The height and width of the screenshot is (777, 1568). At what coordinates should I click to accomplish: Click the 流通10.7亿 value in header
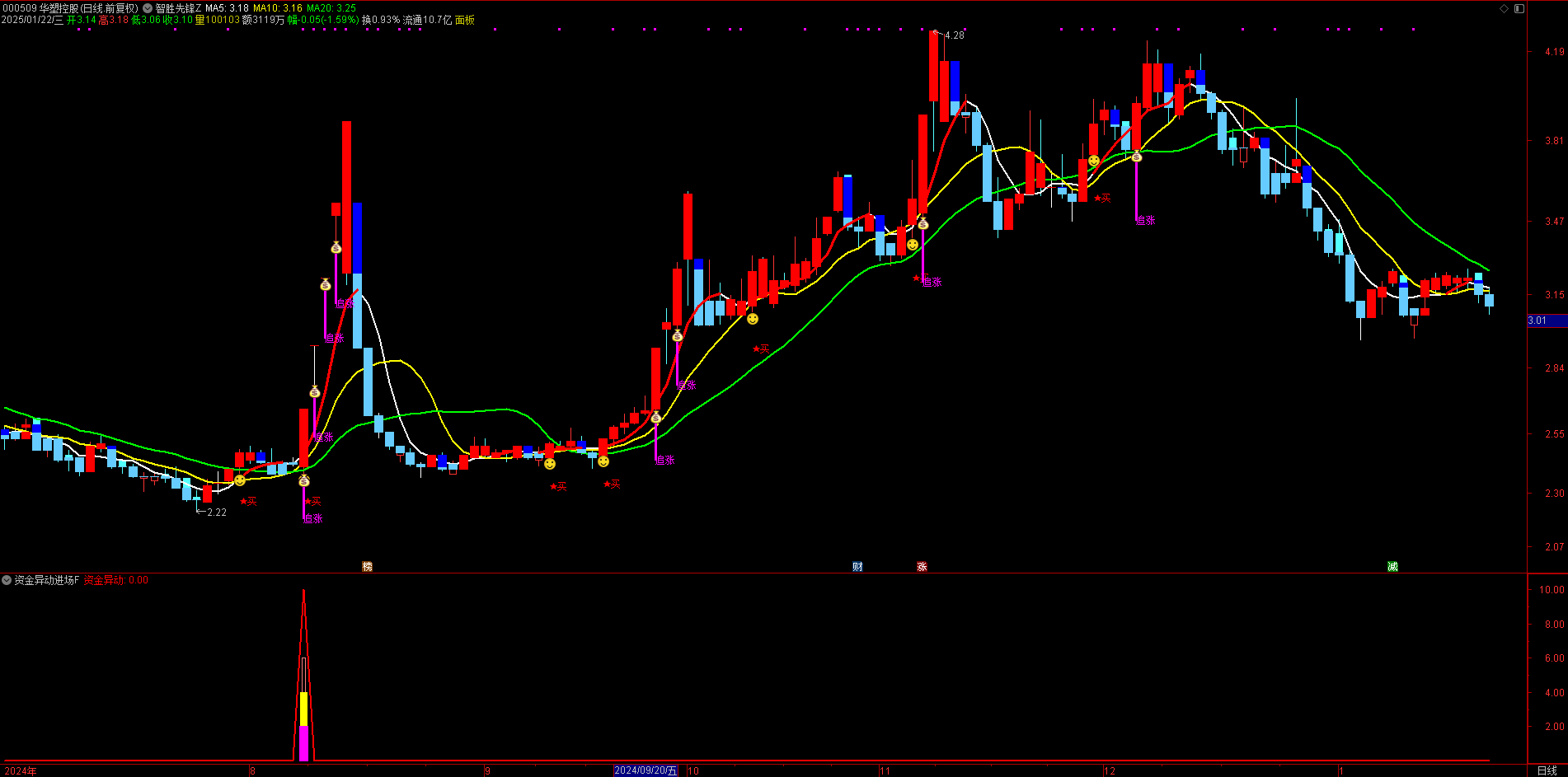pos(427,20)
